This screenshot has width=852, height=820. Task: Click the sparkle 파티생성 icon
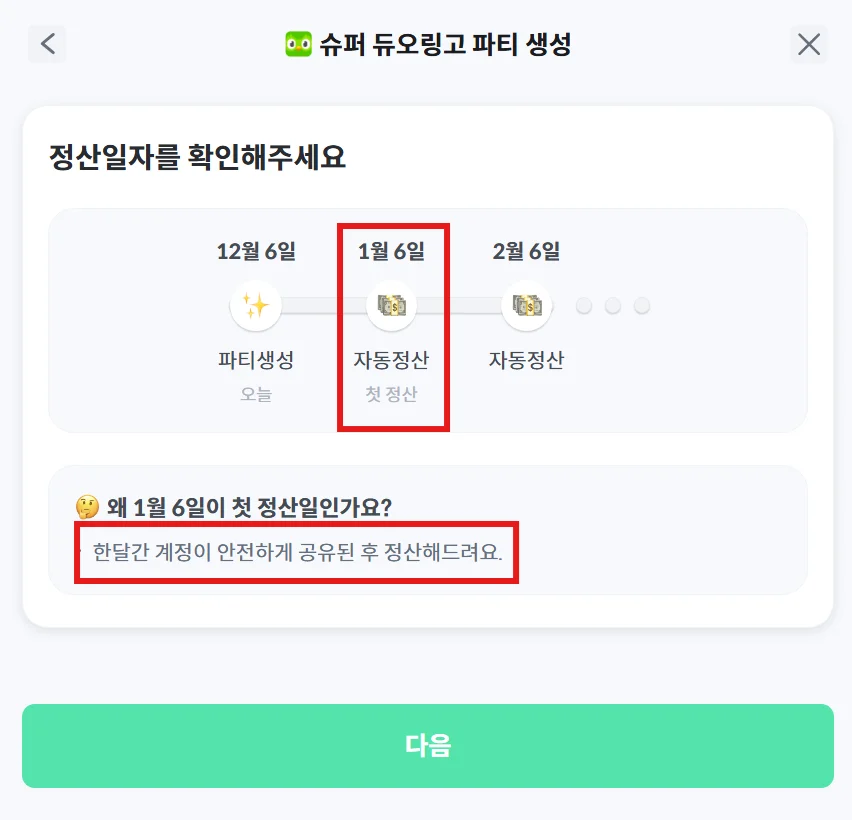[256, 306]
